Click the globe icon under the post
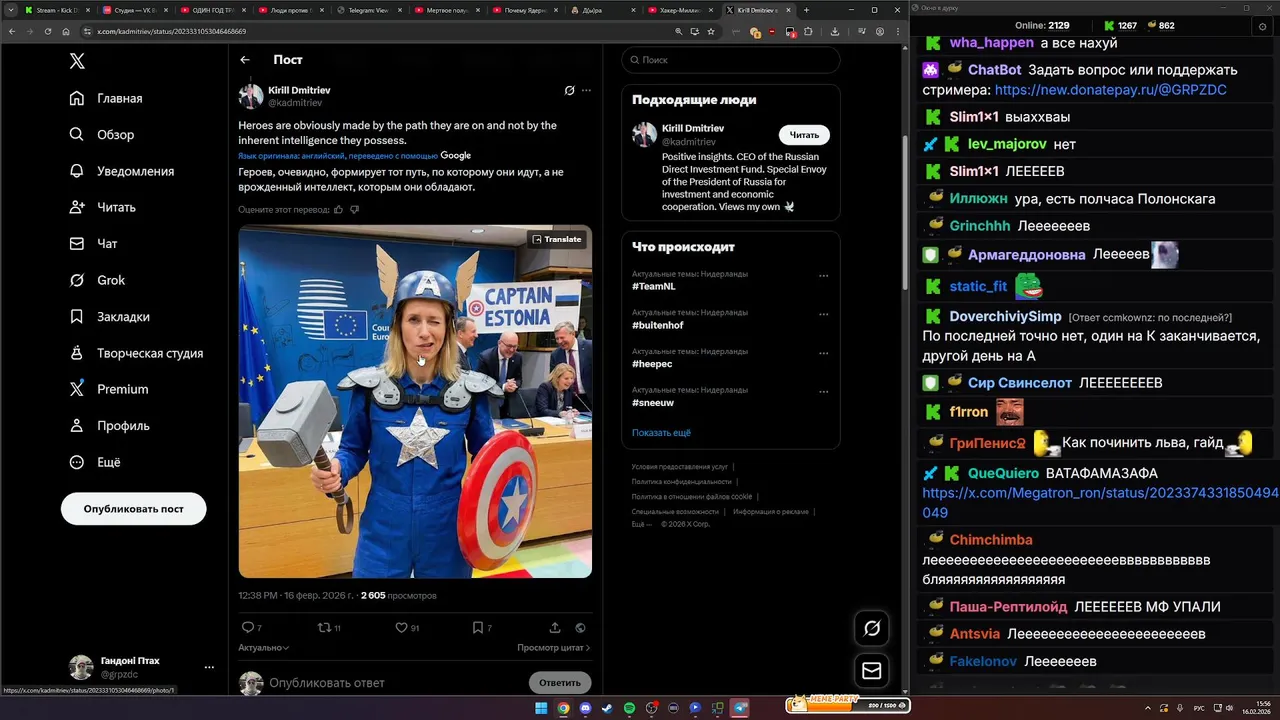The height and width of the screenshot is (720, 1280). click(581, 628)
